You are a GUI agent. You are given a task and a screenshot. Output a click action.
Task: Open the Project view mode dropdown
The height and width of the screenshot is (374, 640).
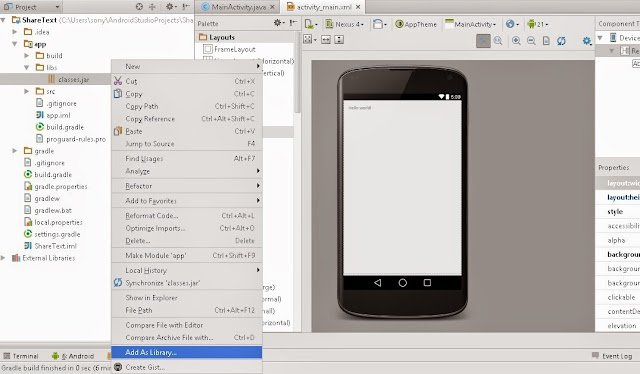[x=31, y=7]
